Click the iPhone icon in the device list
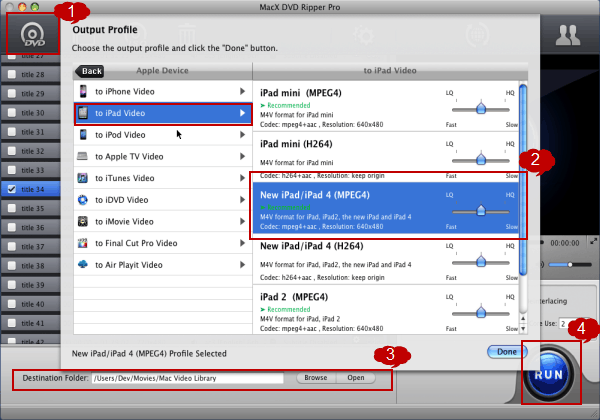This screenshot has width=600, height=420. pyautogui.click(x=83, y=91)
